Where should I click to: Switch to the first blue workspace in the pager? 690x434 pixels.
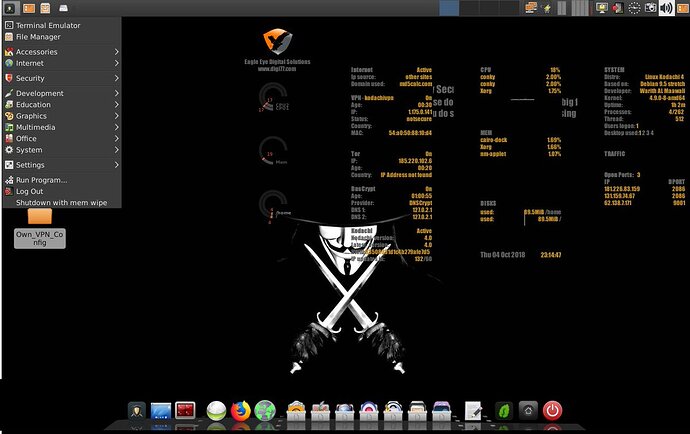449,8
